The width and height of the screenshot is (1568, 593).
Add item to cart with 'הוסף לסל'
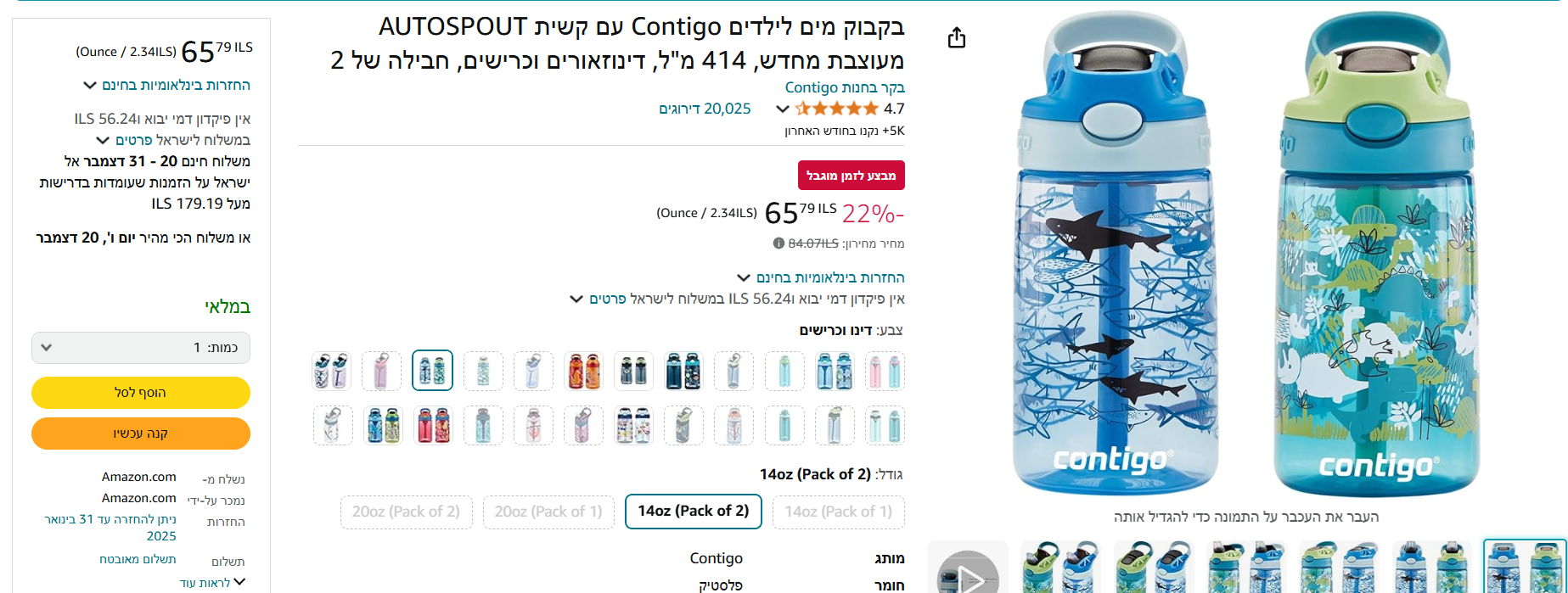[x=141, y=393]
